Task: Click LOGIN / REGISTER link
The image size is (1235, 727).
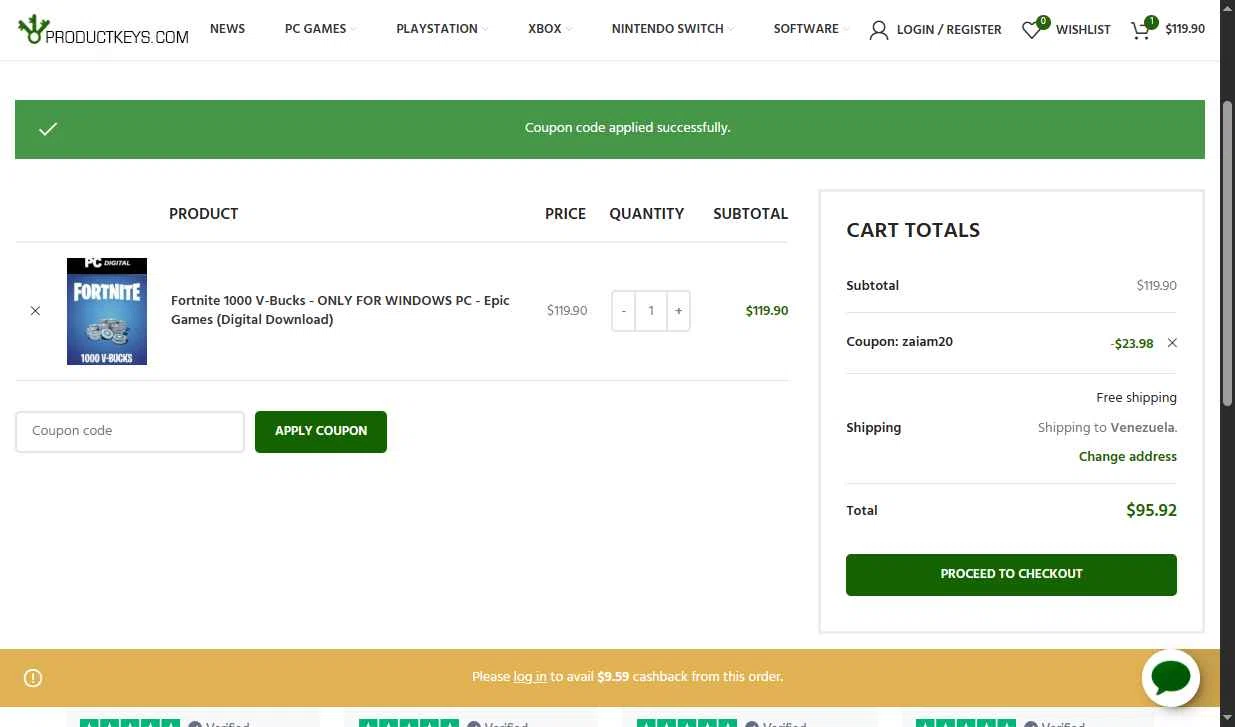Action: click(949, 30)
